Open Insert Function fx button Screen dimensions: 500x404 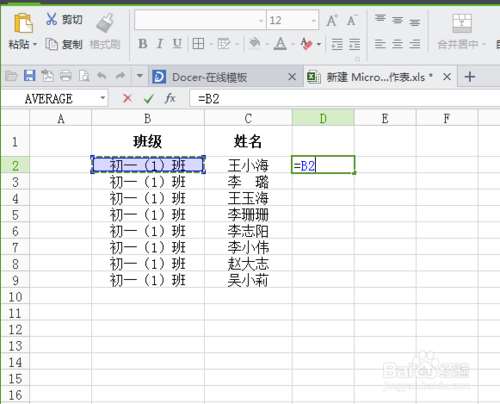170,98
